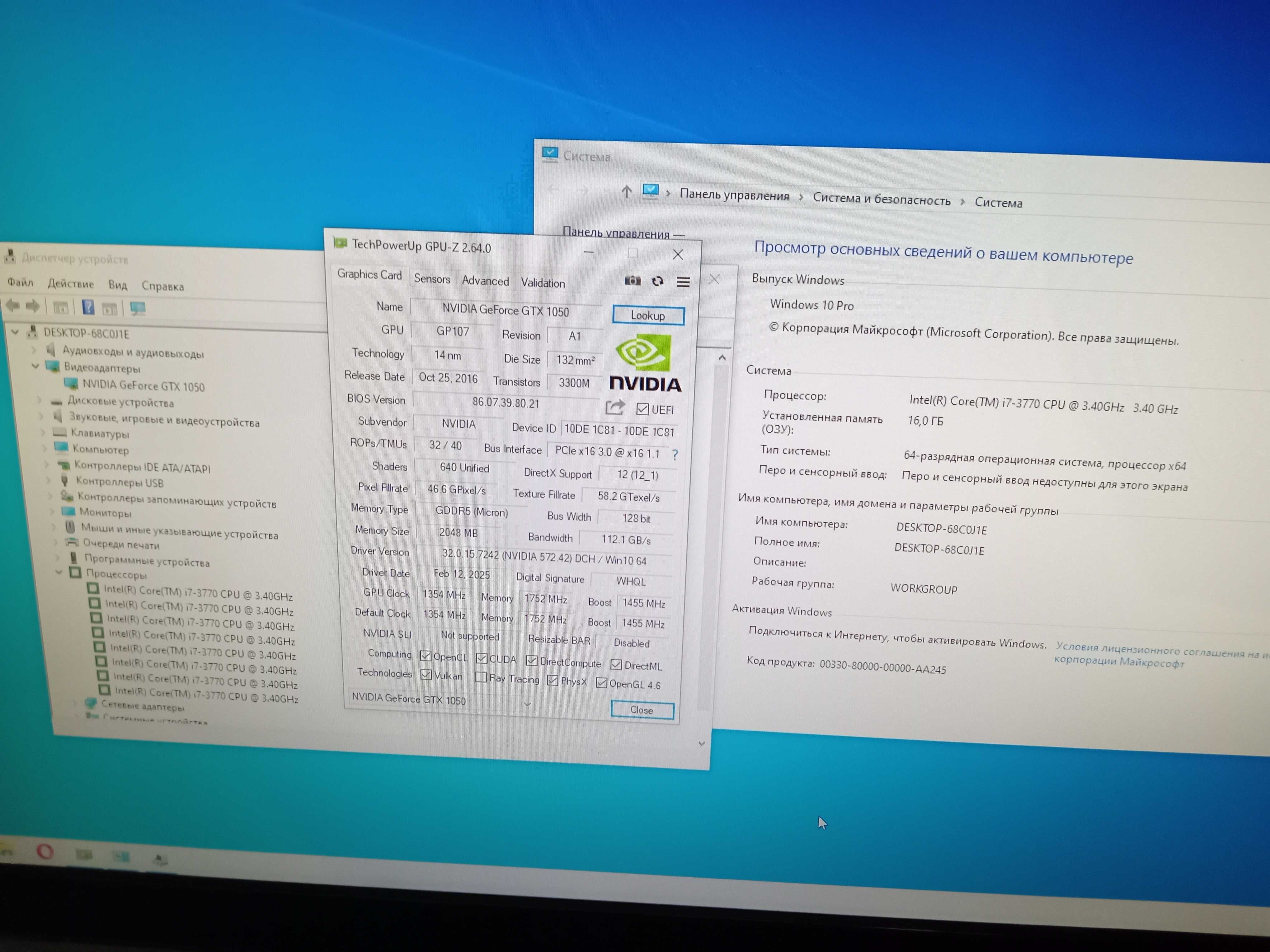
Task: Click scrollbar up arrow behind GPU-Z
Action: [x=722, y=357]
